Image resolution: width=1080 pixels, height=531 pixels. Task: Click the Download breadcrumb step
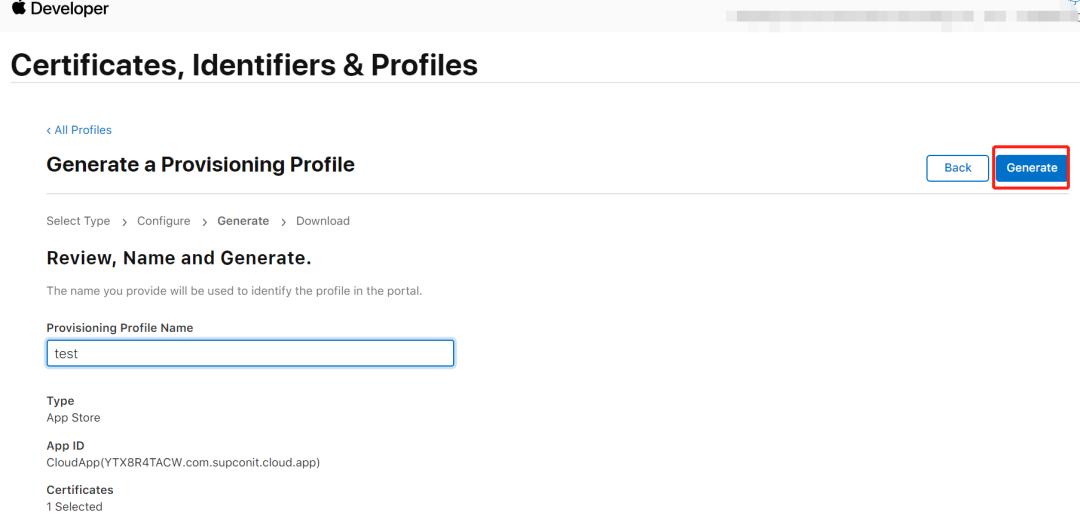click(x=322, y=221)
